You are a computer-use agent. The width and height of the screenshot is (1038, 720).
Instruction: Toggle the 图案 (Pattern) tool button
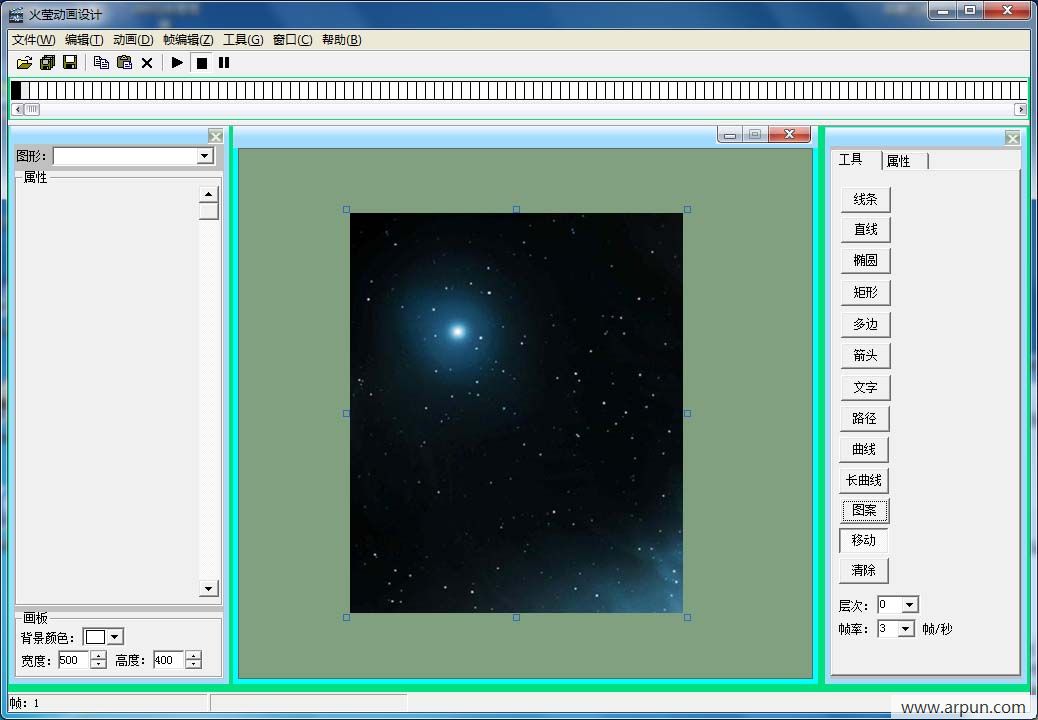click(x=864, y=511)
